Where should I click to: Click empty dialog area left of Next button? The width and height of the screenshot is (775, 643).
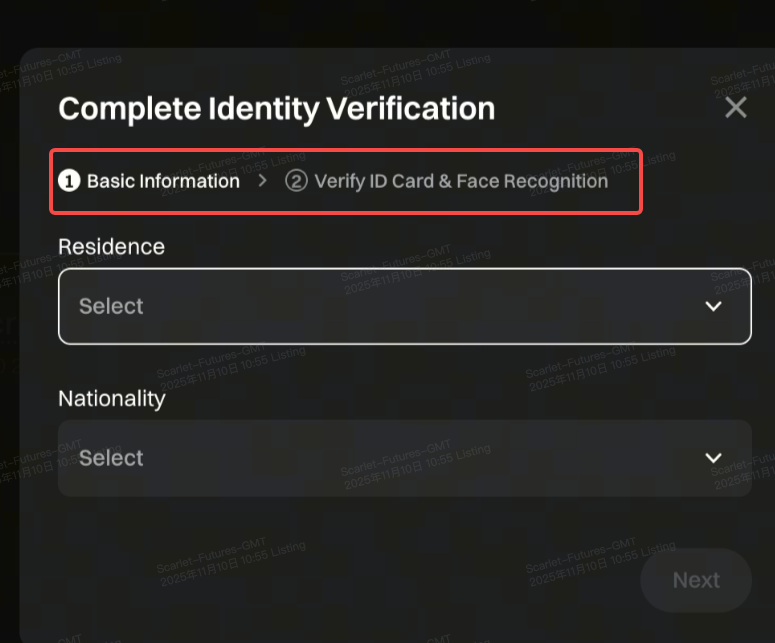350,580
